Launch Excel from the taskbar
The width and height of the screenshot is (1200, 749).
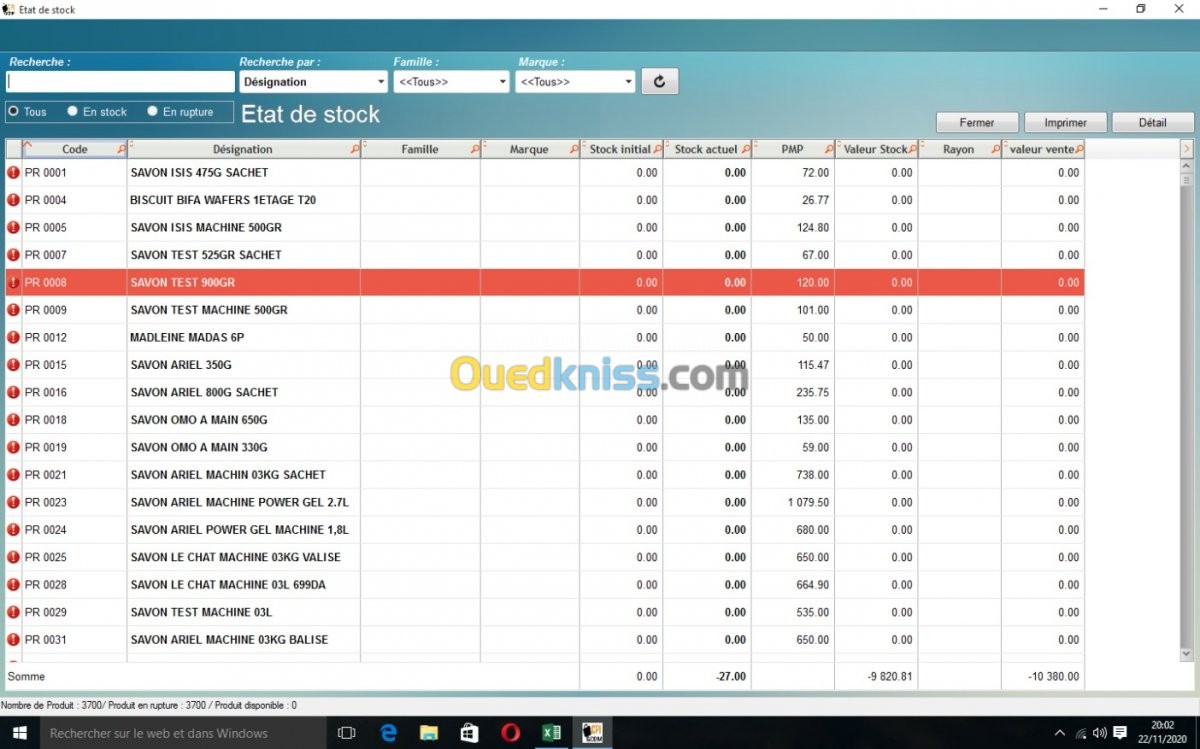click(551, 733)
